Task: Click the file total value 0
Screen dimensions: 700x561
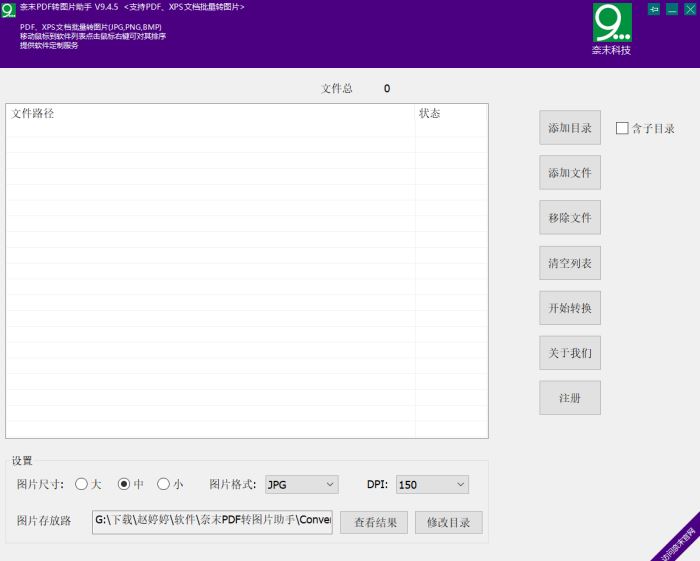Action: tap(387, 89)
